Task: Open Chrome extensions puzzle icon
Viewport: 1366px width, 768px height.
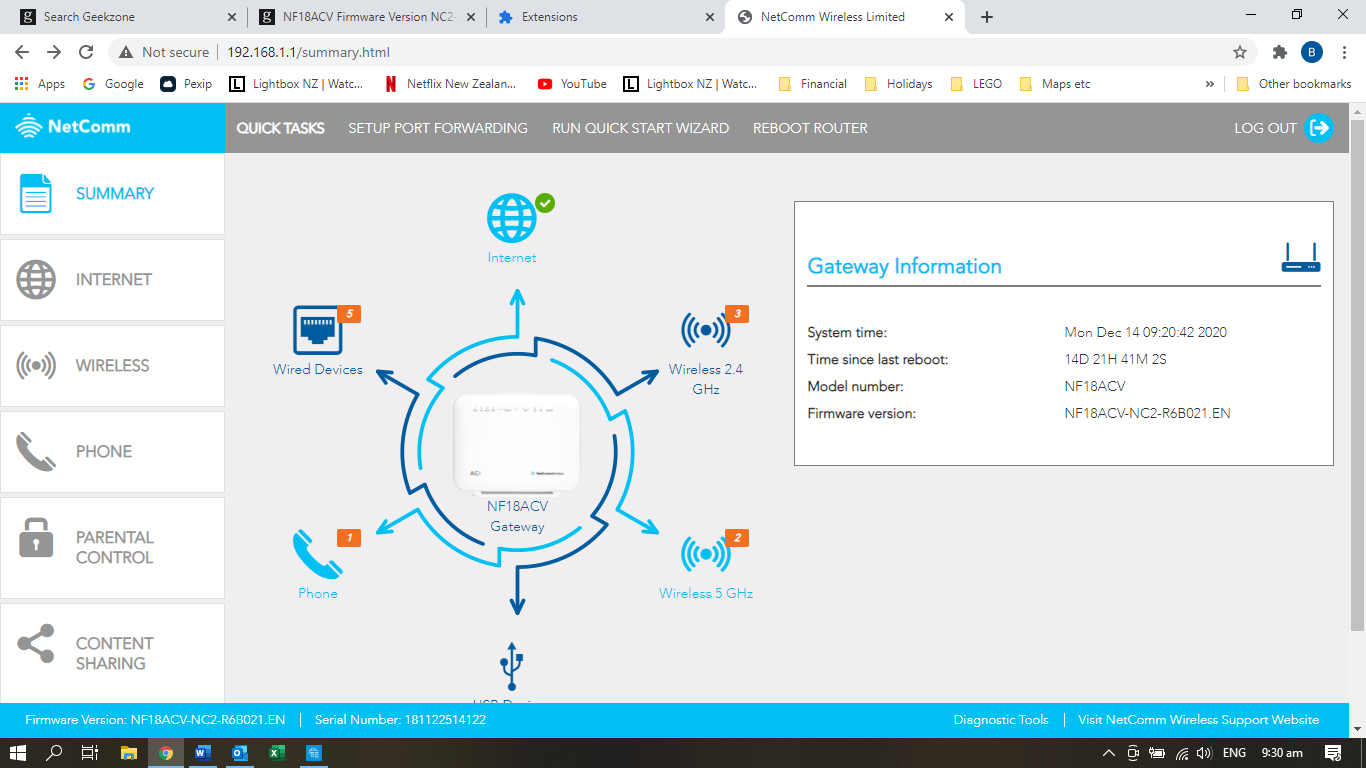Action: (x=1279, y=52)
